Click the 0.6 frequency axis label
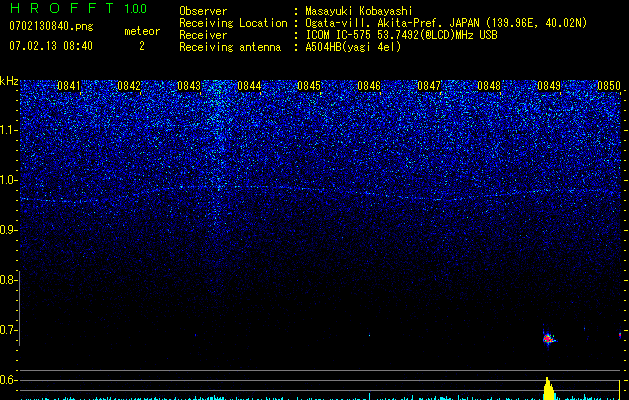This screenshot has width=629, height=400. click(x=9, y=380)
